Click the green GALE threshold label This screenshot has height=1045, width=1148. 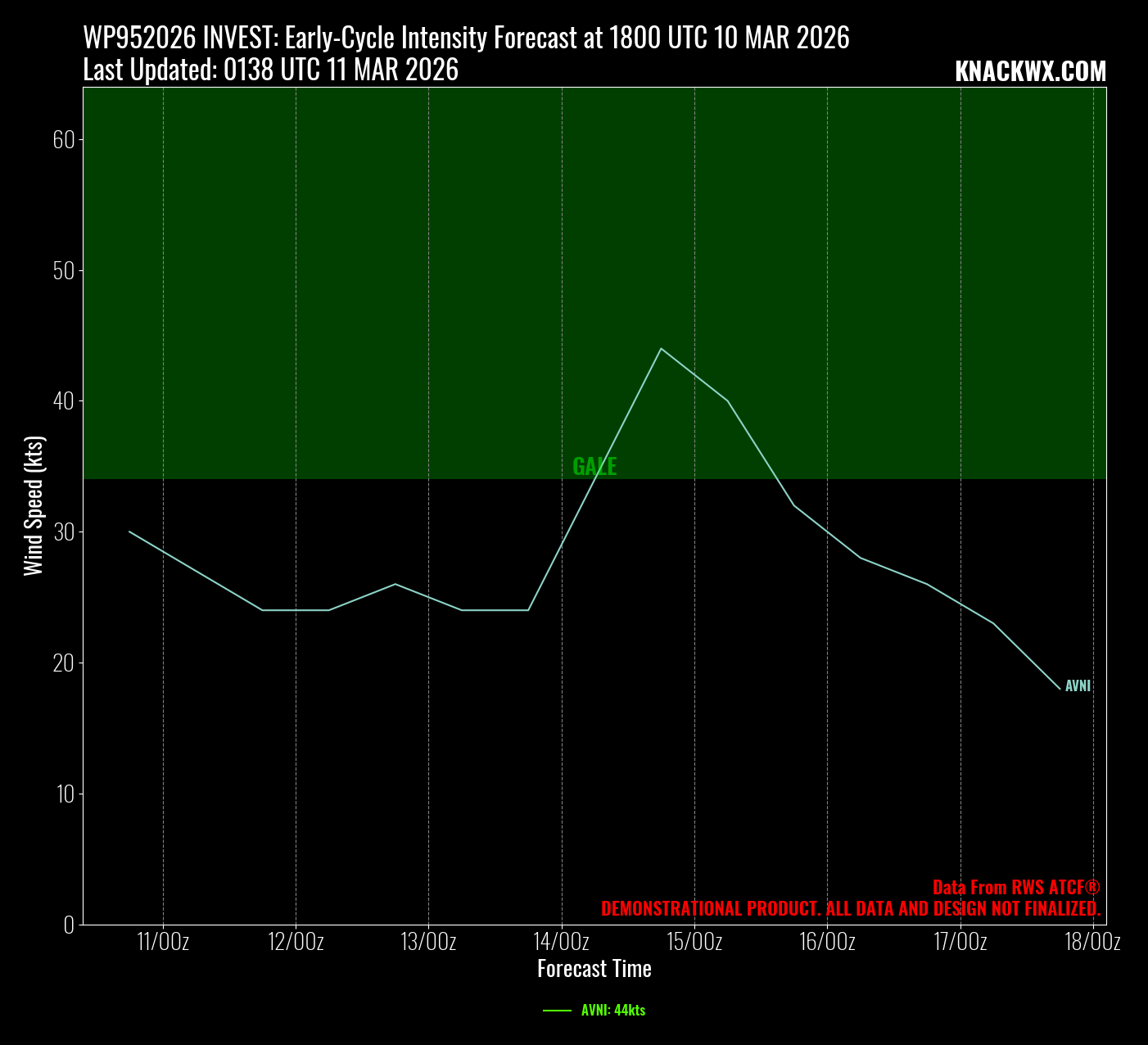tap(594, 467)
